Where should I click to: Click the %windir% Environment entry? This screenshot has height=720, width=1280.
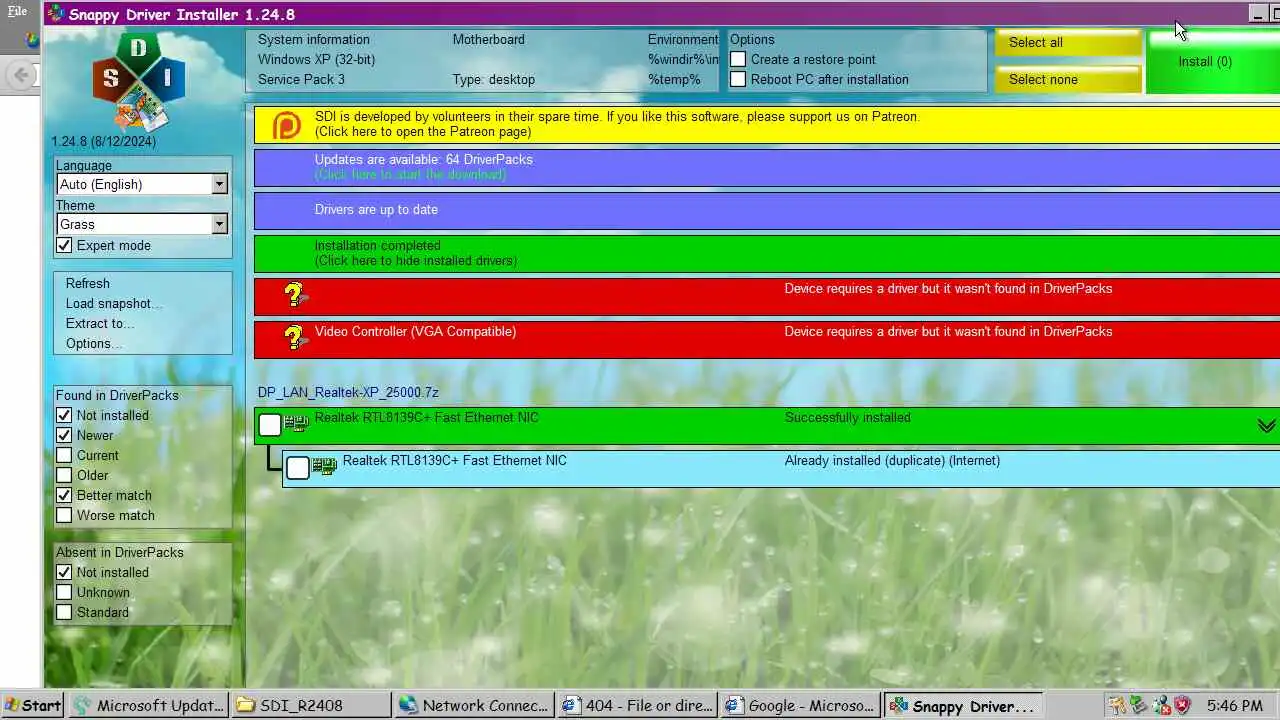(683, 59)
